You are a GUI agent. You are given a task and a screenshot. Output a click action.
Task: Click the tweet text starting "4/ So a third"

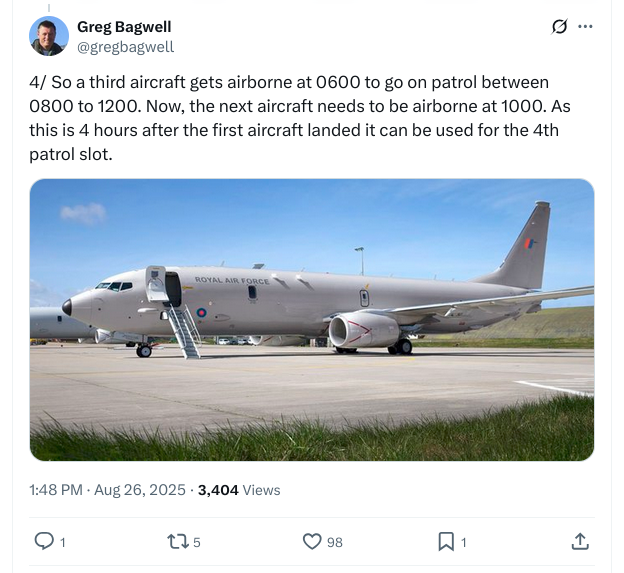tap(300, 118)
